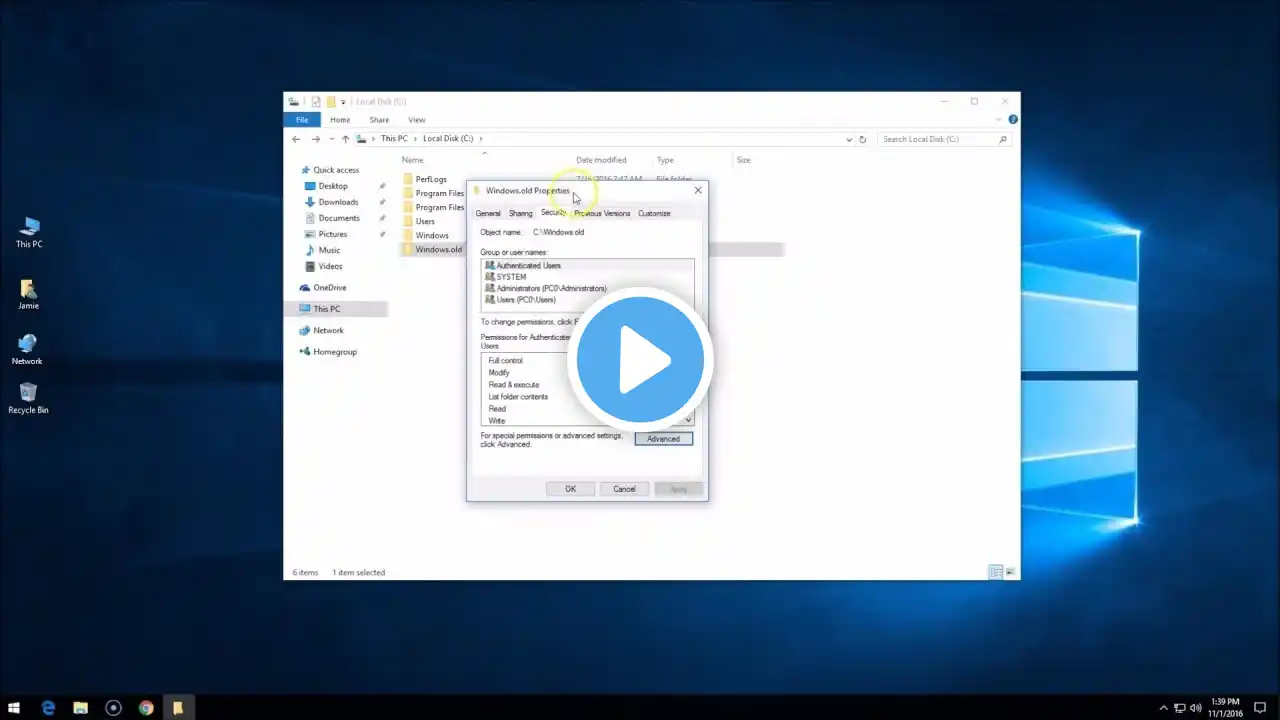The width and height of the screenshot is (1280, 720).
Task: Select Documents in the navigation pane
Action: click(x=339, y=218)
